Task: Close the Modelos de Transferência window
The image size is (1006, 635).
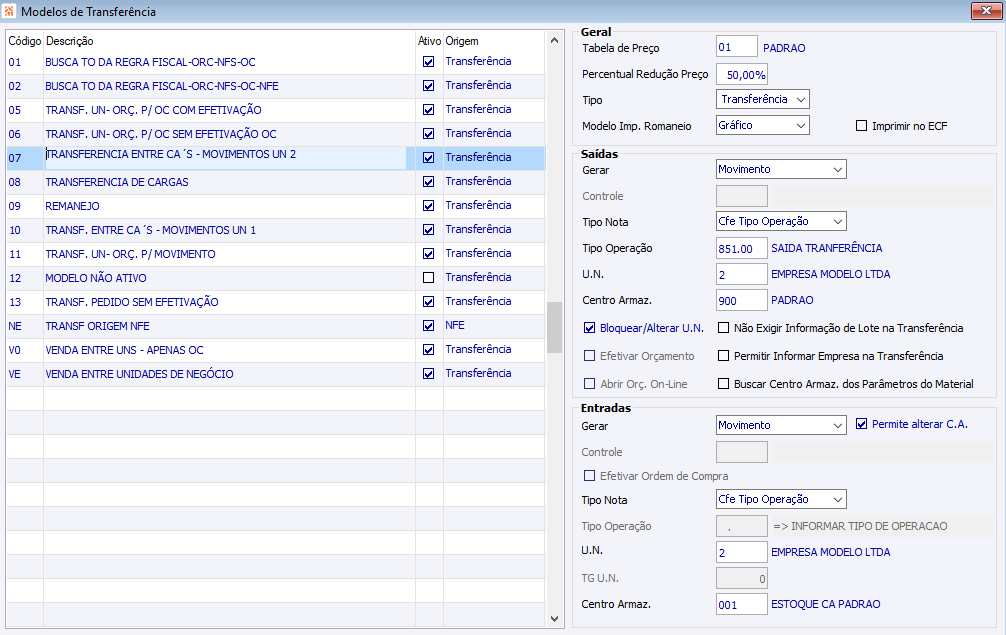Action: pos(986,10)
